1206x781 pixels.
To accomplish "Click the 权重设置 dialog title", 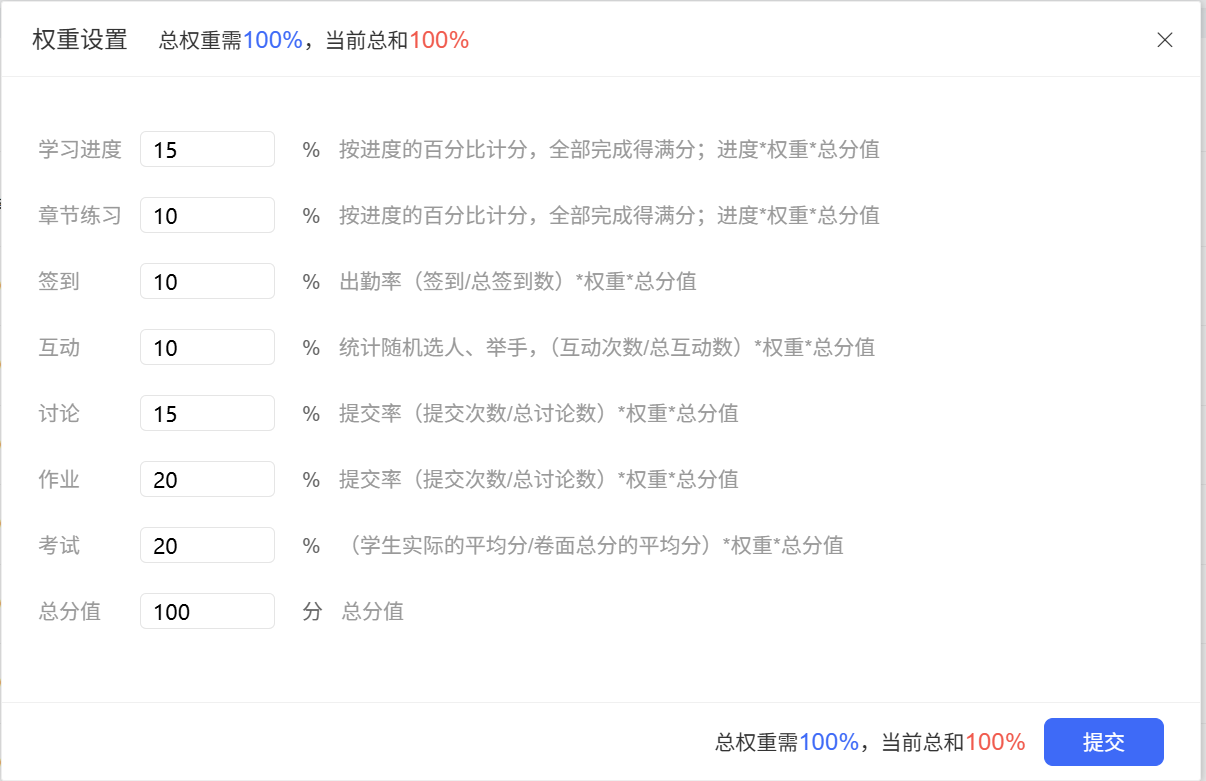I will [80, 40].
